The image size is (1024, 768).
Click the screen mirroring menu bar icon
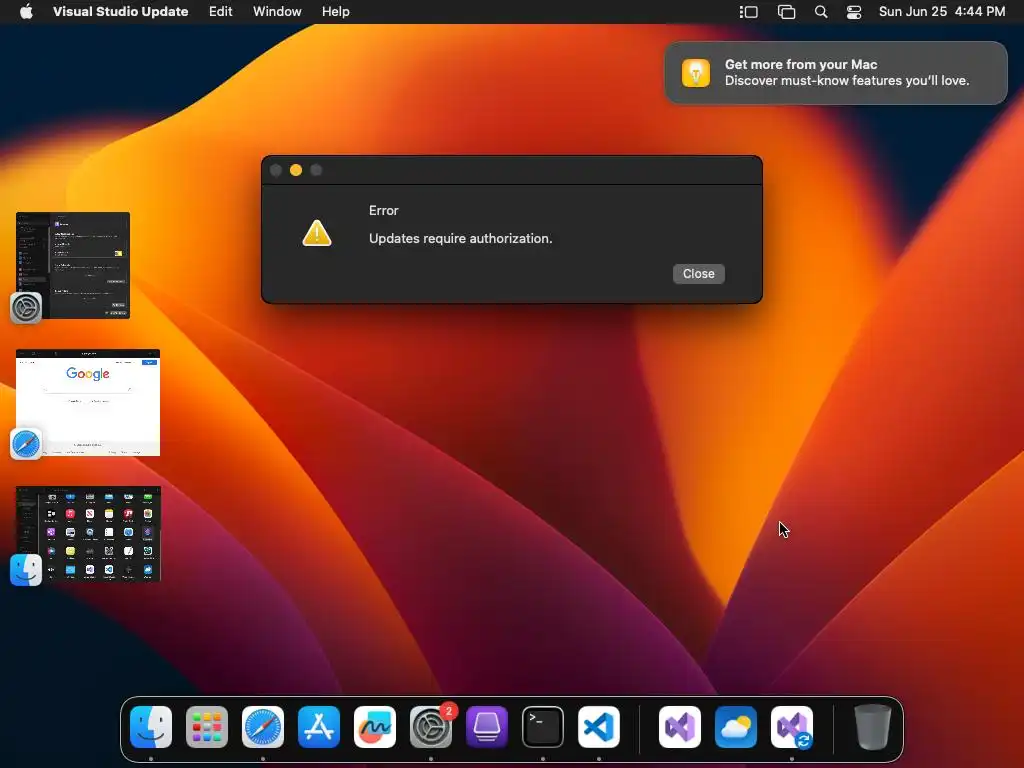pyautogui.click(x=786, y=12)
